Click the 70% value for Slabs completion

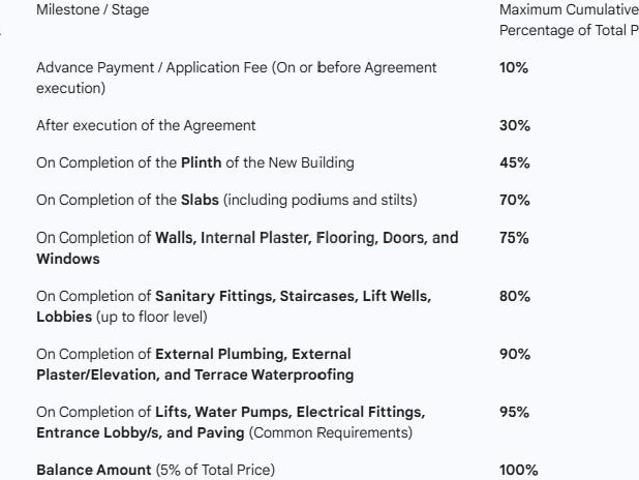tap(514, 200)
